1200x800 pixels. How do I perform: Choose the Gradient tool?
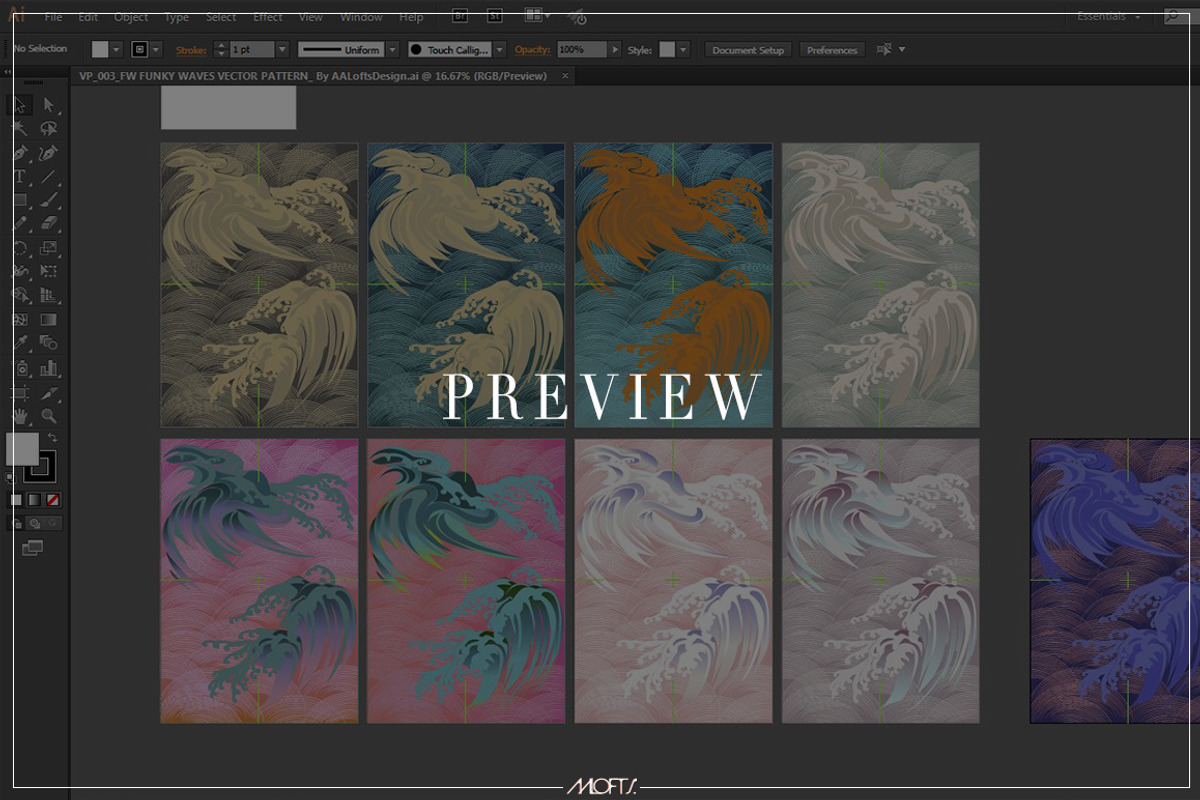(48, 320)
